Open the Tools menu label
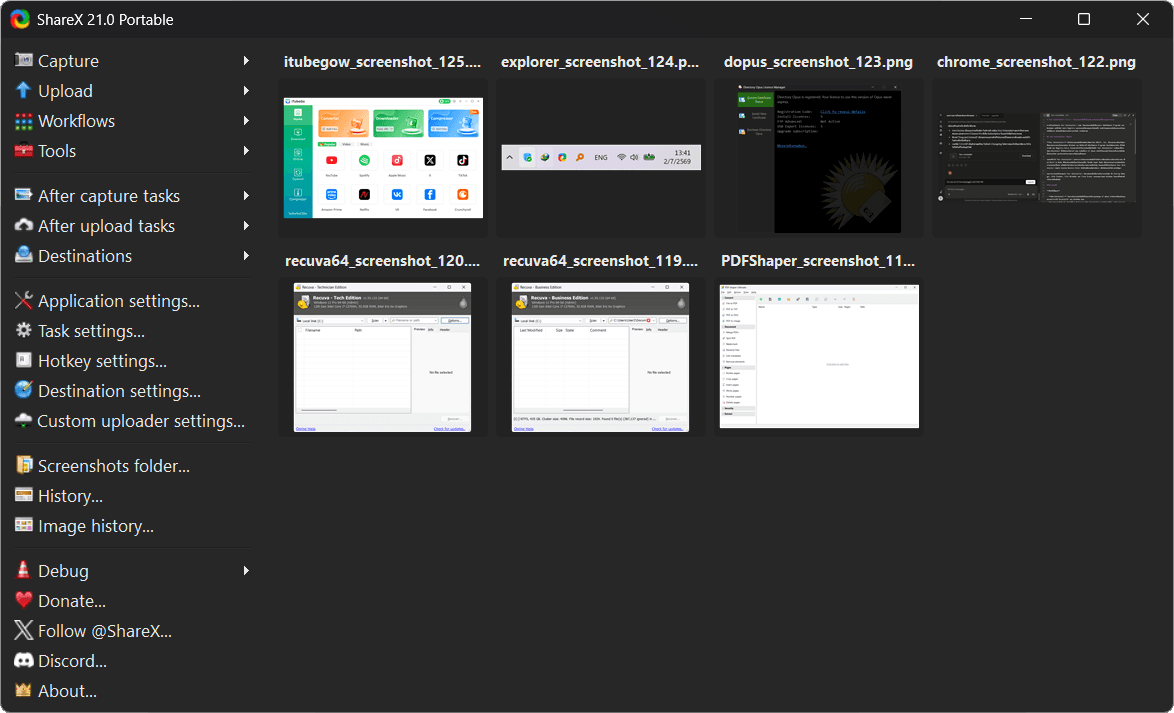Image resolution: width=1174 pixels, height=713 pixels. 57,151
